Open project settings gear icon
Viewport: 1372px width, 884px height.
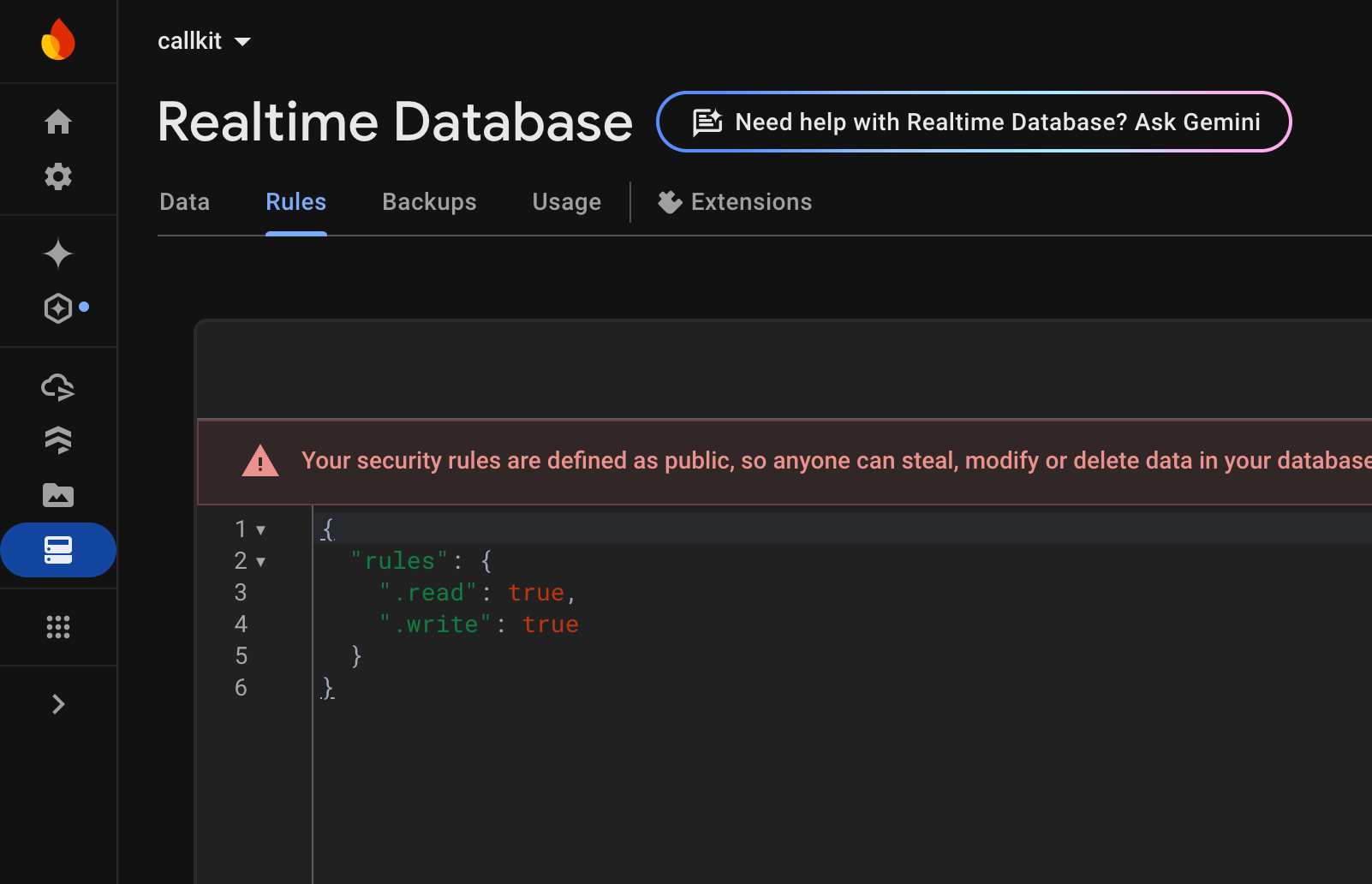click(58, 176)
